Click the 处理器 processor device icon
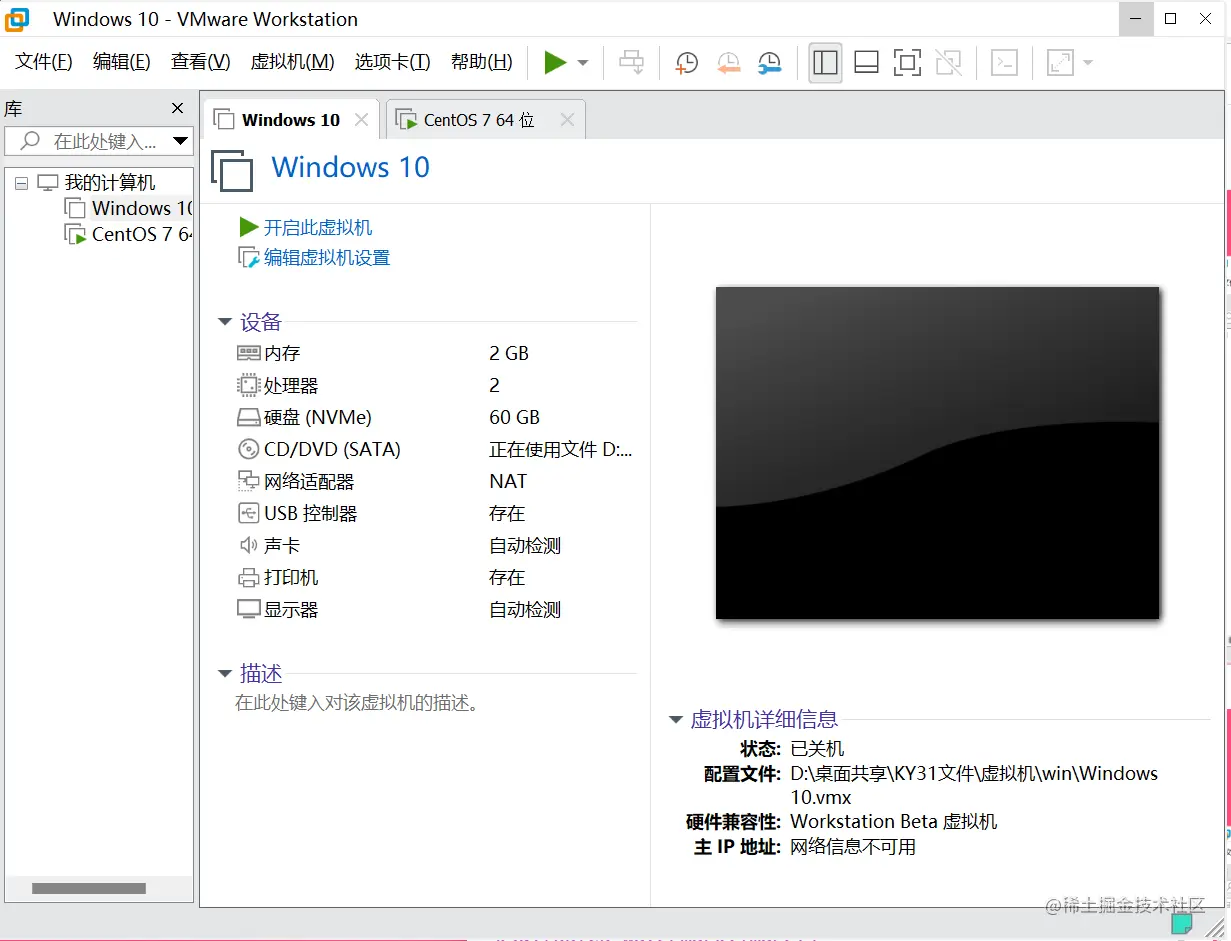This screenshot has height=941, width=1231. 248,385
